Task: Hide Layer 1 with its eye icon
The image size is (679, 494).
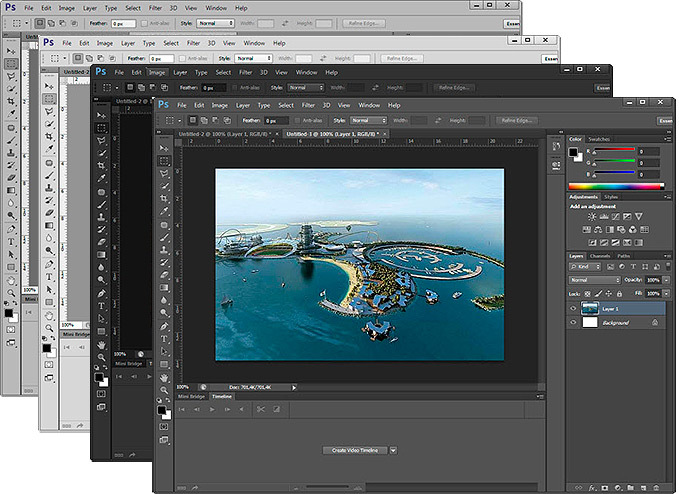Action: pos(573,309)
